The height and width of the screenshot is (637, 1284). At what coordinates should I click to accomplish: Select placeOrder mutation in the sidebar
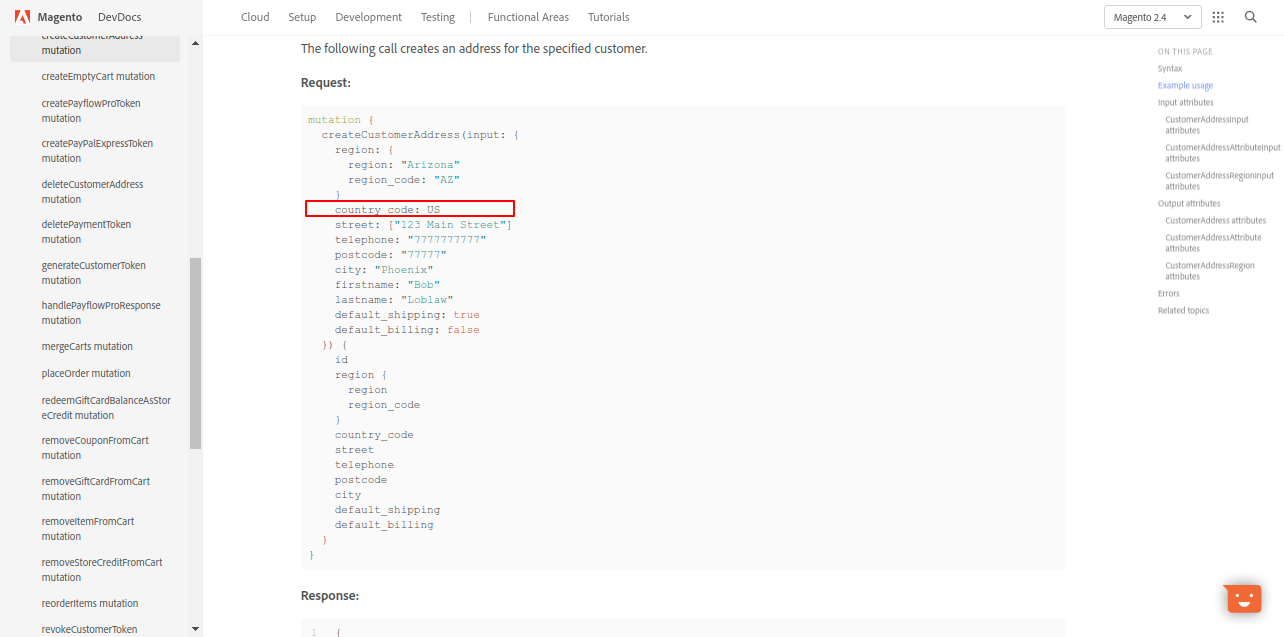point(85,373)
